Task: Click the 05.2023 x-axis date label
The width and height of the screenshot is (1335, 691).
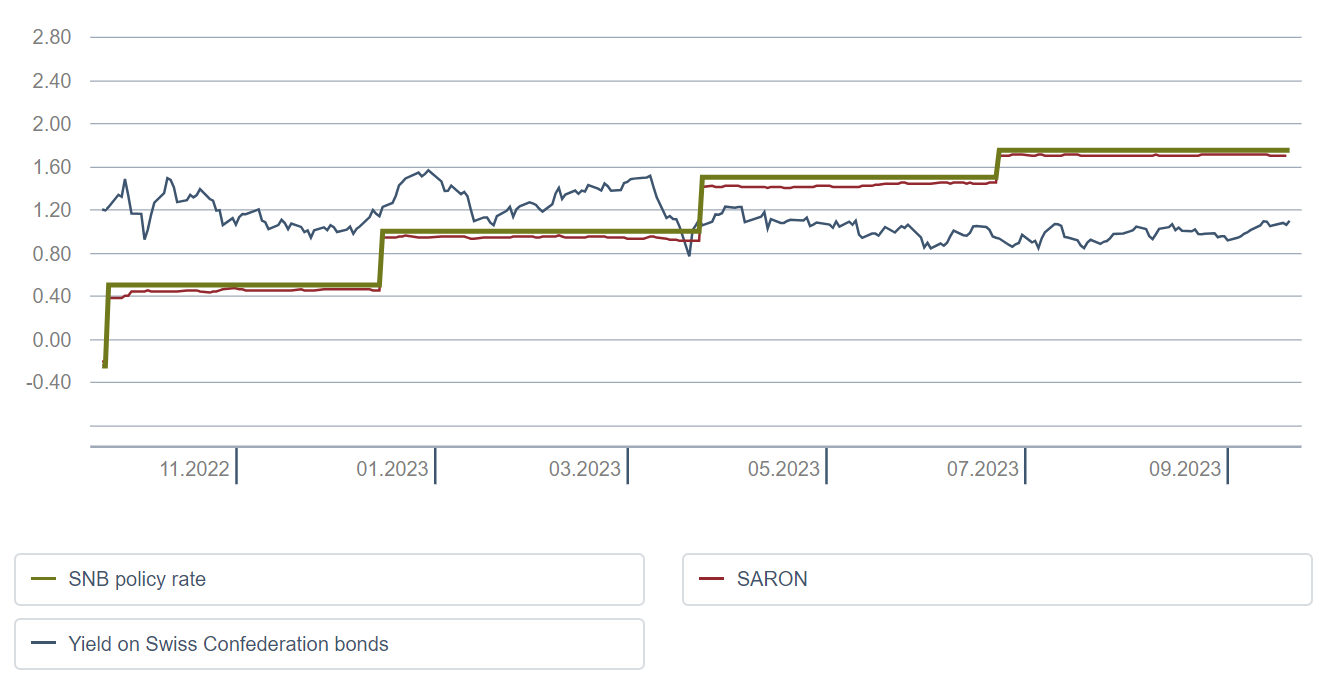Action: [x=784, y=468]
